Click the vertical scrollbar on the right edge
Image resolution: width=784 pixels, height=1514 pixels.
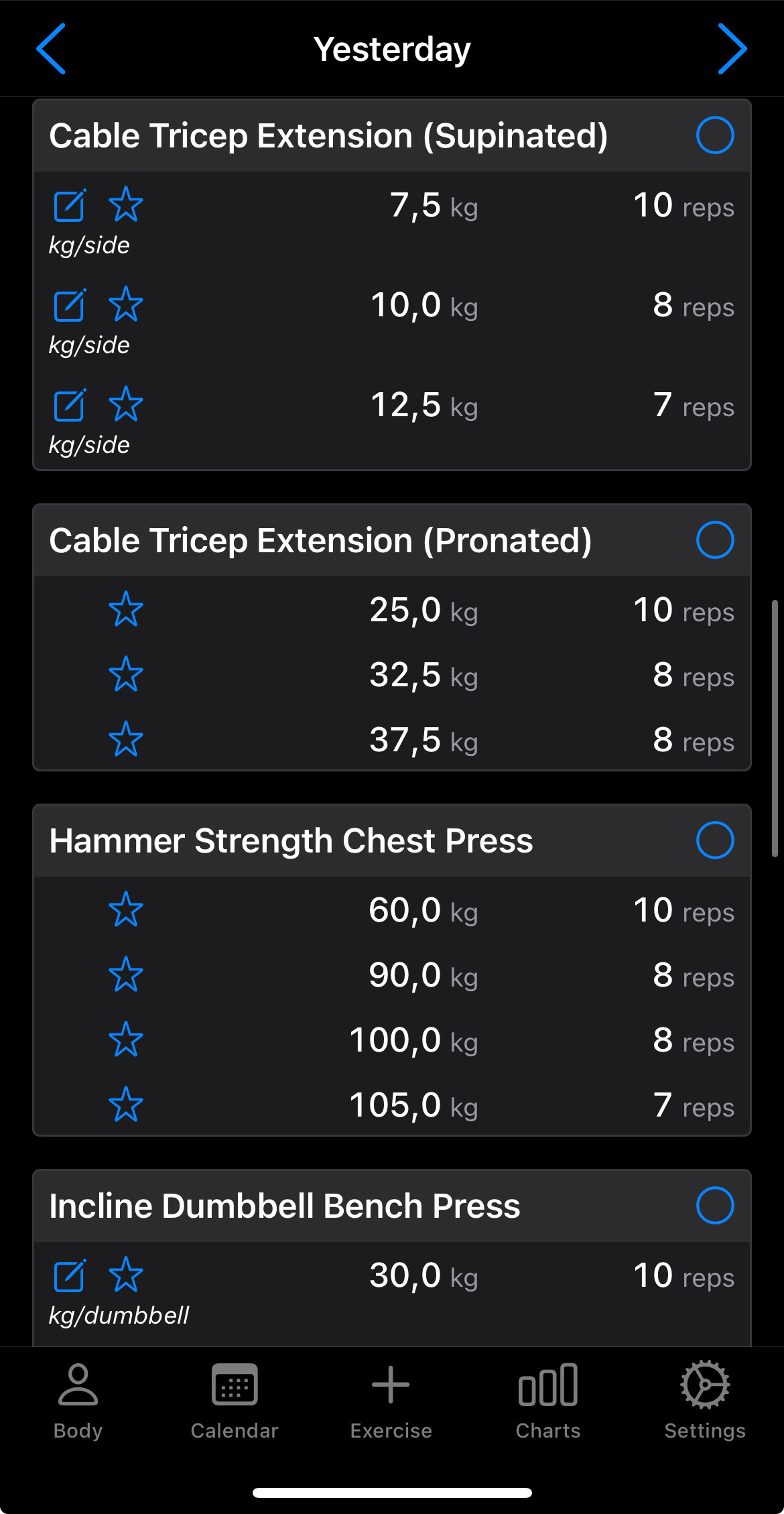[x=775, y=729]
